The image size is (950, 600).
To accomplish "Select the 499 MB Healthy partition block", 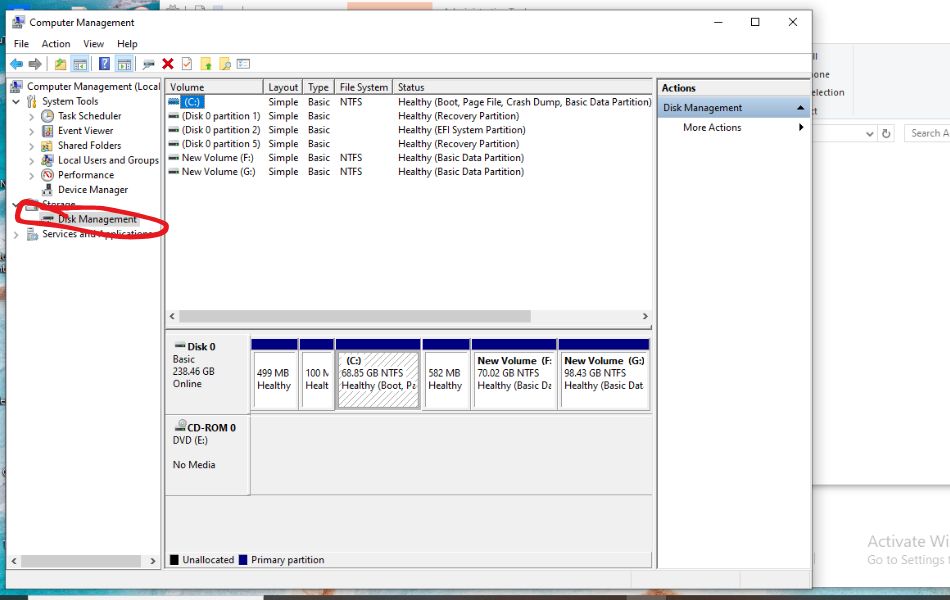I will click(x=274, y=375).
